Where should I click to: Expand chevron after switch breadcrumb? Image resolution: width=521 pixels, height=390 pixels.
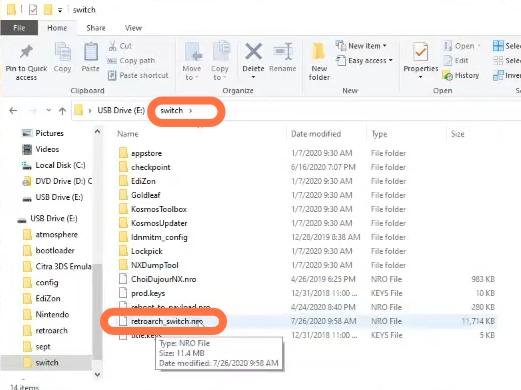pos(190,111)
